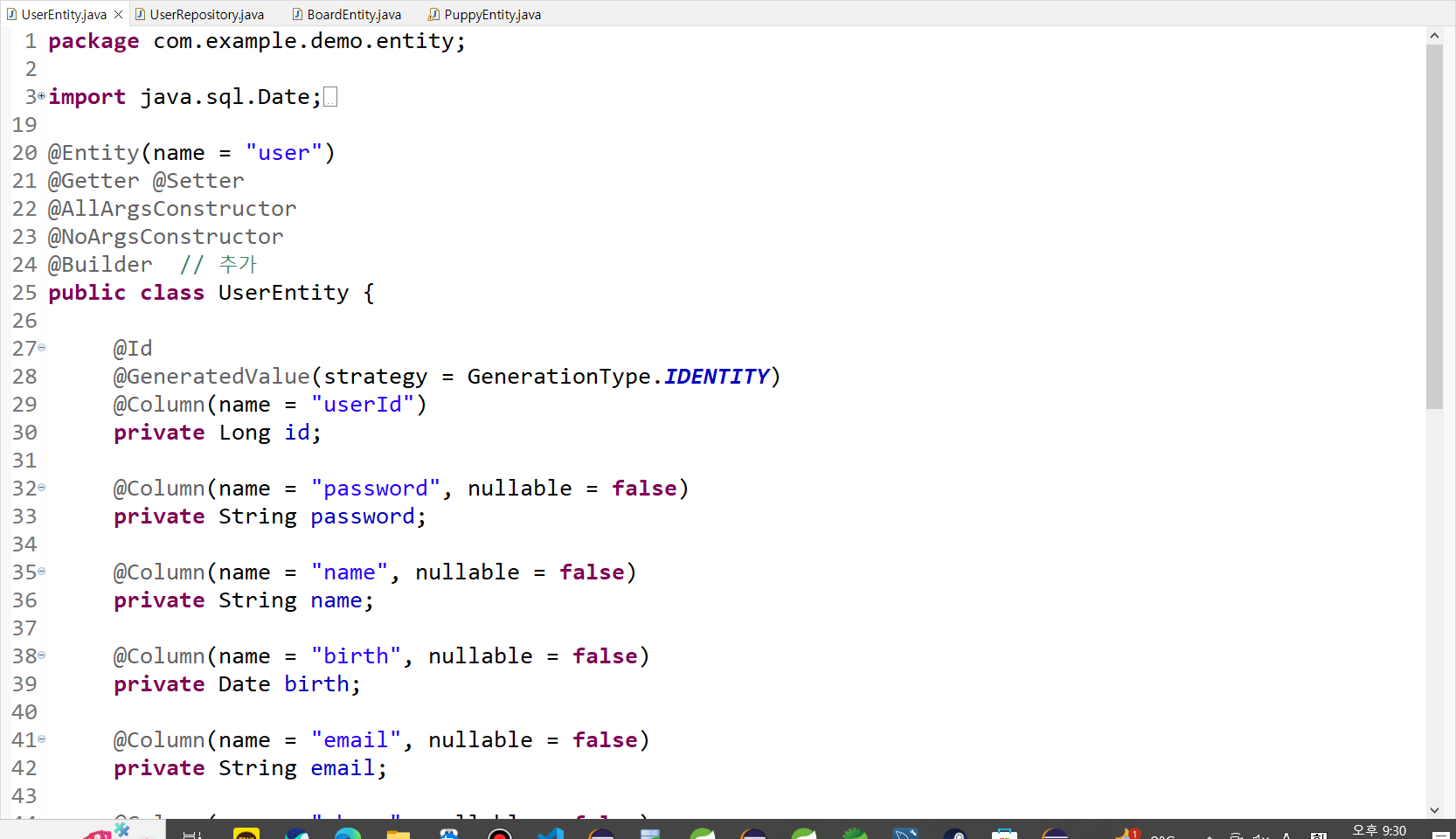Click the editor scrollbar down arrow
Screen dimensions: 1456x839
pyautogui.click(x=1434, y=810)
